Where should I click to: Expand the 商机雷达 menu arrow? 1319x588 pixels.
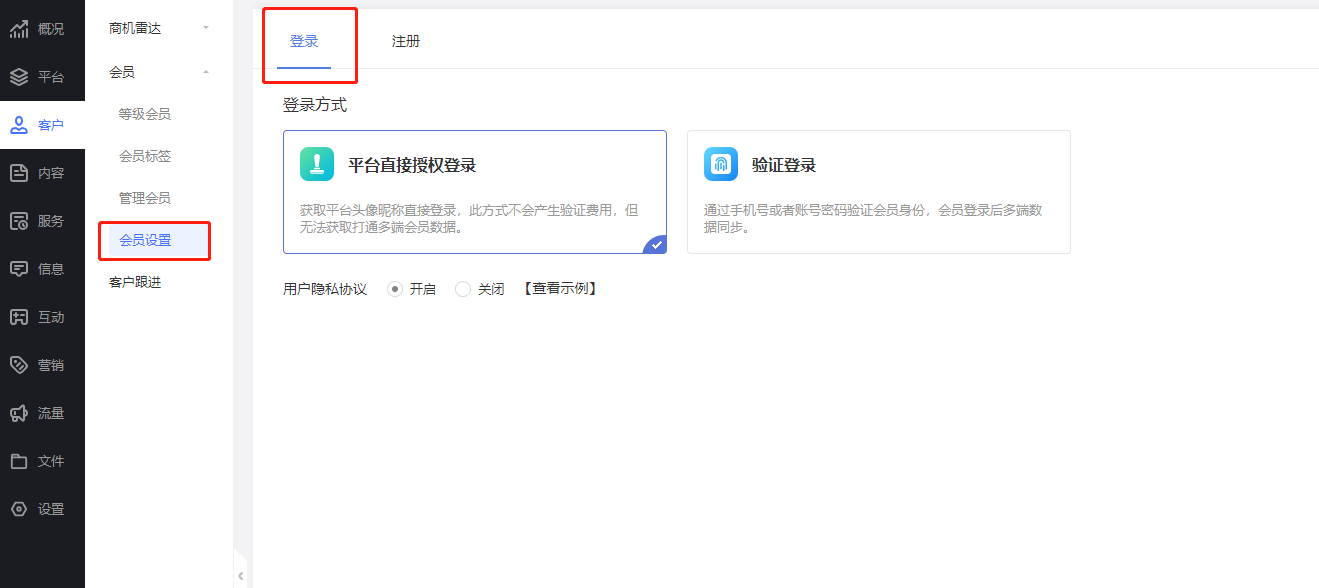click(x=206, y=28)
